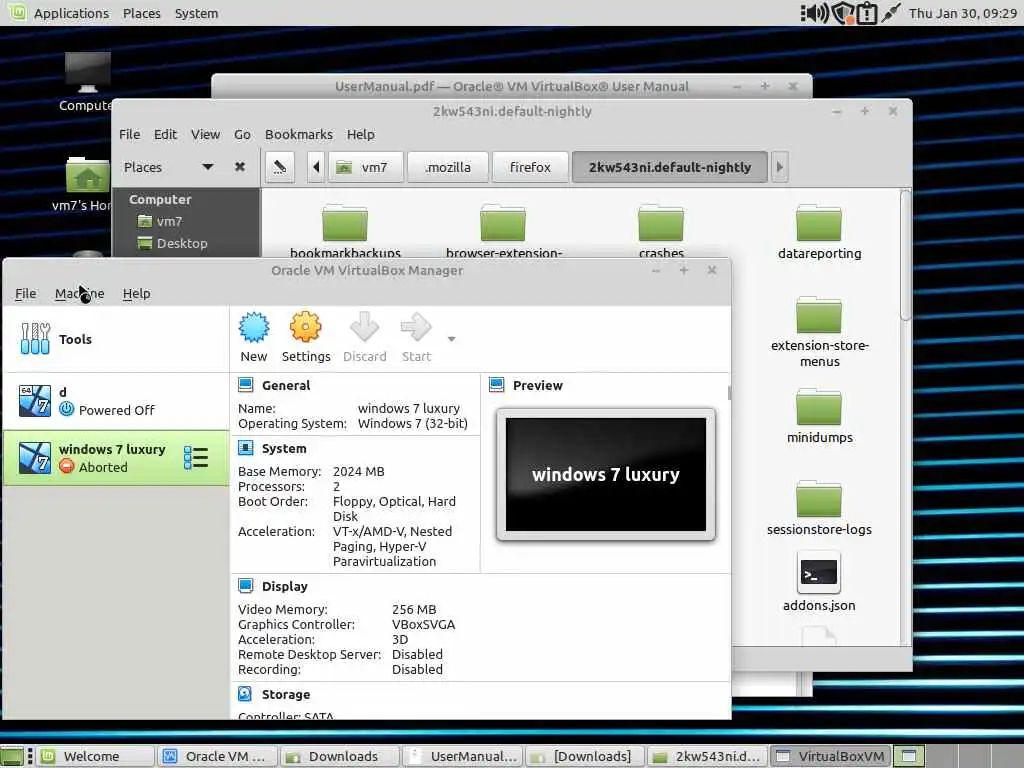Open file manager View menu
The image size is (1024, 768).
point(205,135)
